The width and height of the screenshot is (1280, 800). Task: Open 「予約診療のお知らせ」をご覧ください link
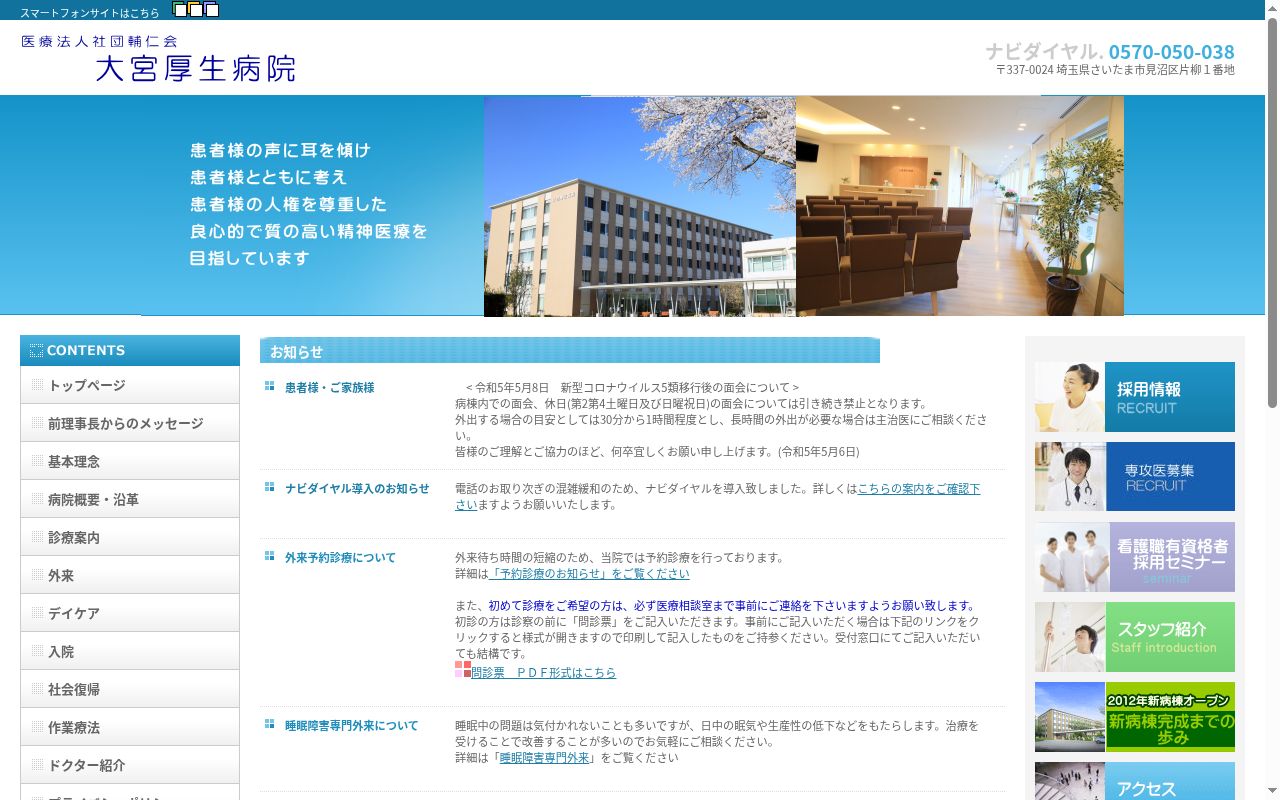click(x=589, y=574)
